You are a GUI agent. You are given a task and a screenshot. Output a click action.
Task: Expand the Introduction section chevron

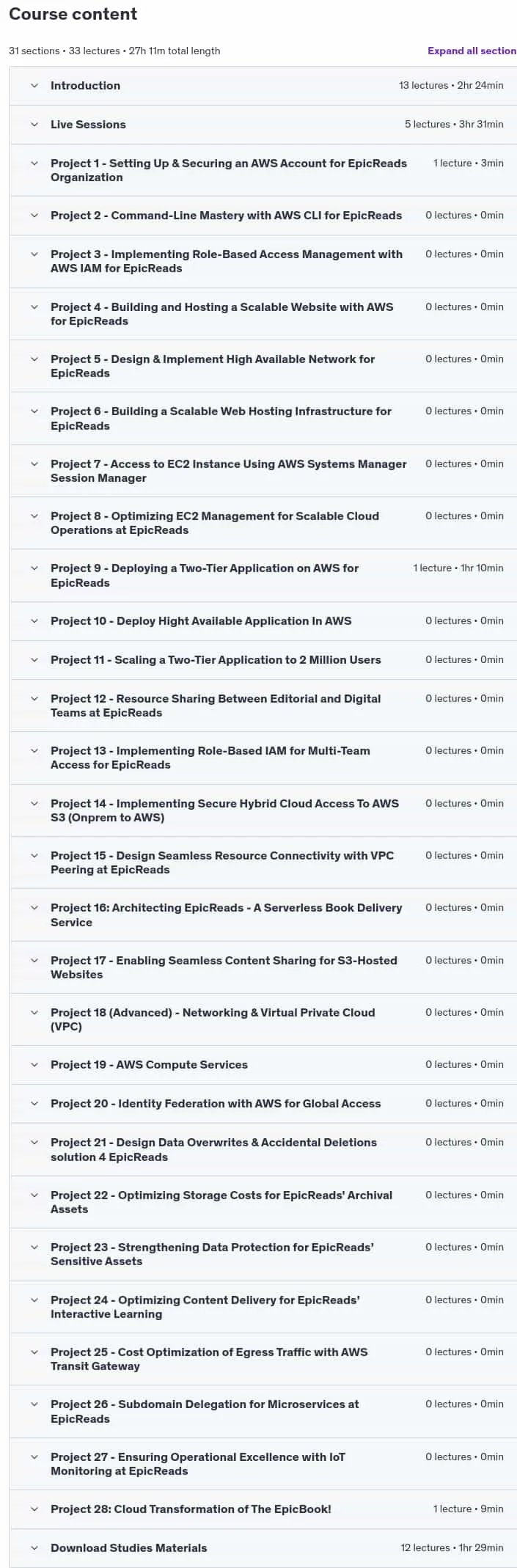34,86
